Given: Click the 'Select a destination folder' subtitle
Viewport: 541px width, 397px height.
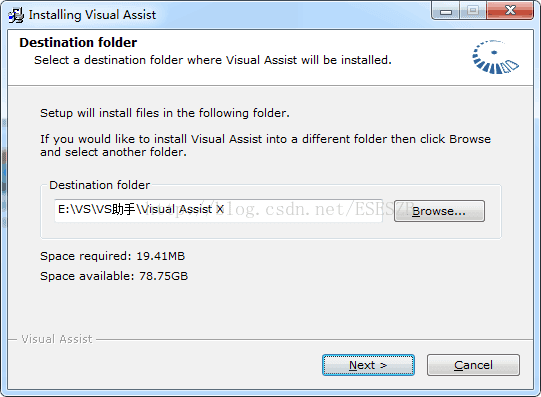Looking at the screenshot, I should coord(213,60).
